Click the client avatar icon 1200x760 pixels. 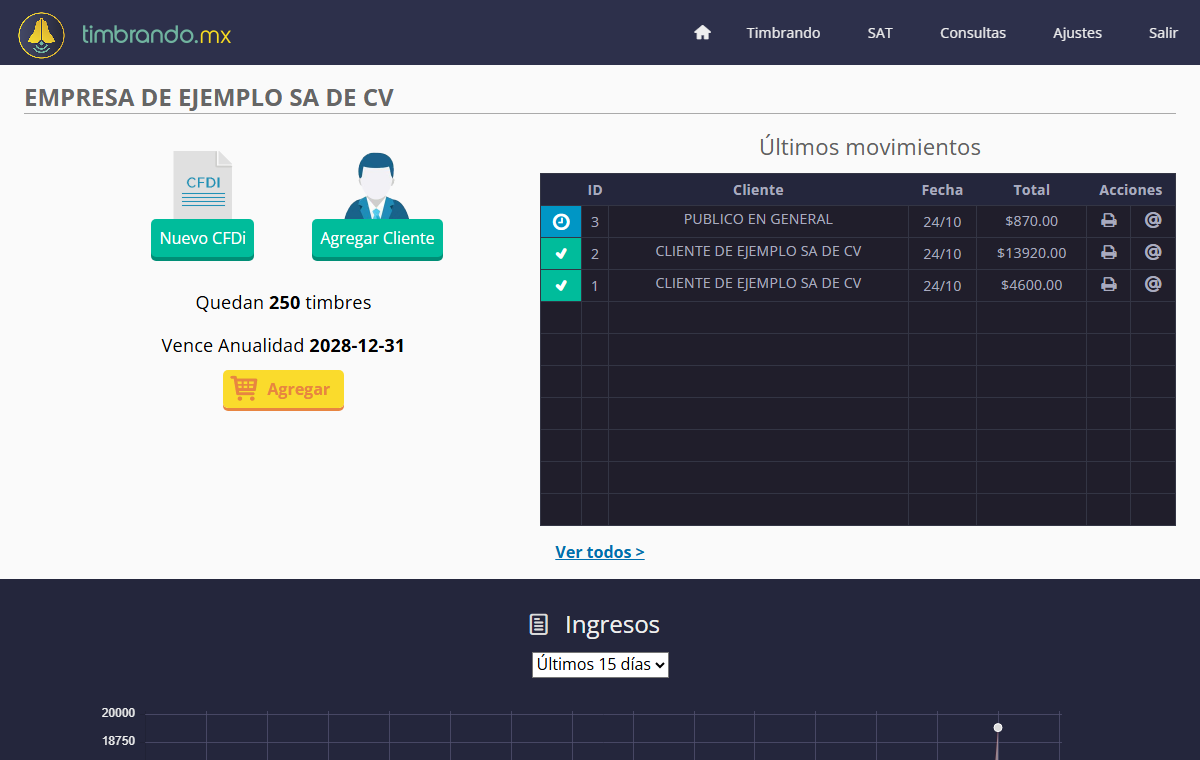pyautogui.click(x=377, y=186)
